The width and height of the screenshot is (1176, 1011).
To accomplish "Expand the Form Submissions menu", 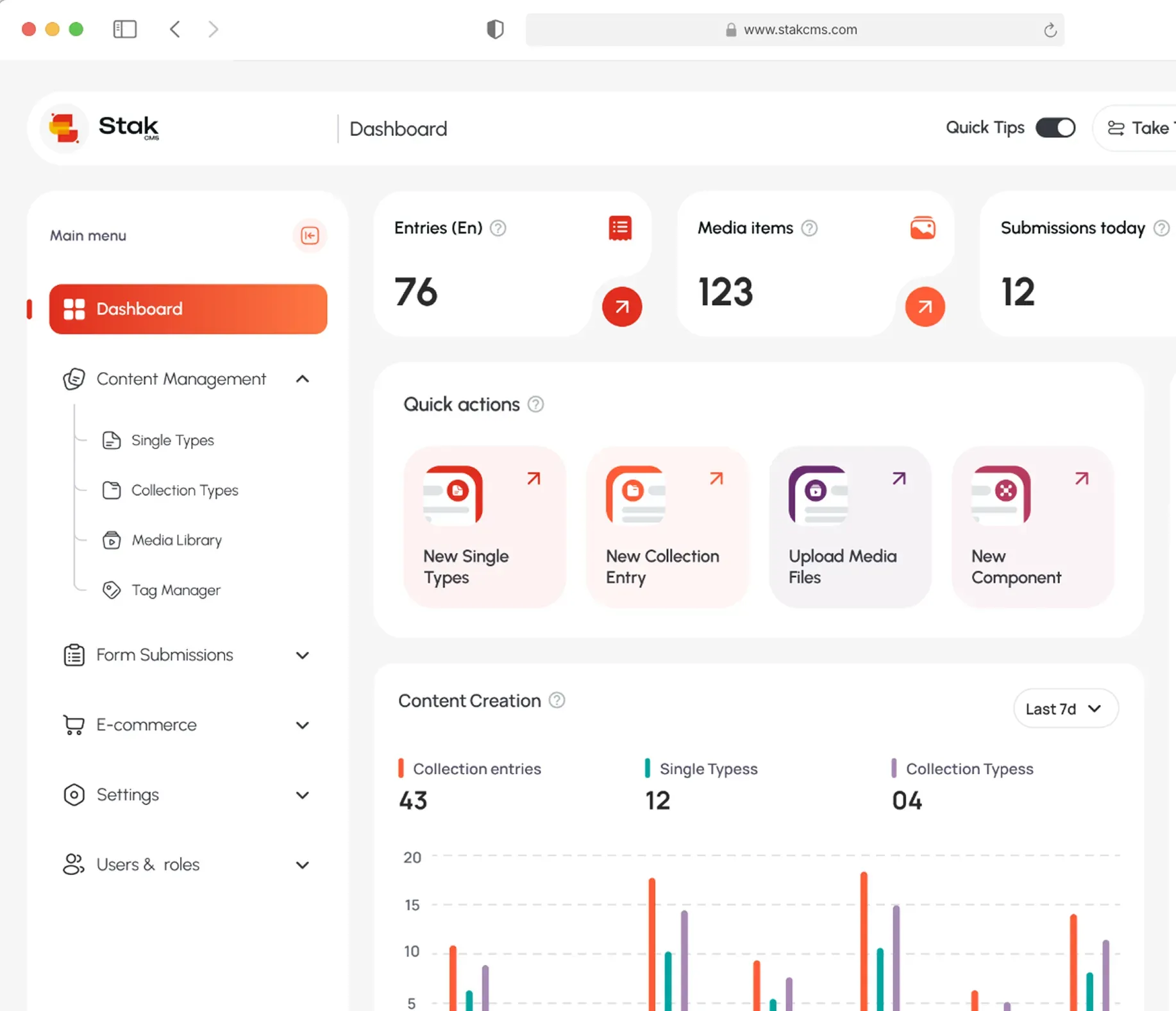I will click(x=303, y=655).
